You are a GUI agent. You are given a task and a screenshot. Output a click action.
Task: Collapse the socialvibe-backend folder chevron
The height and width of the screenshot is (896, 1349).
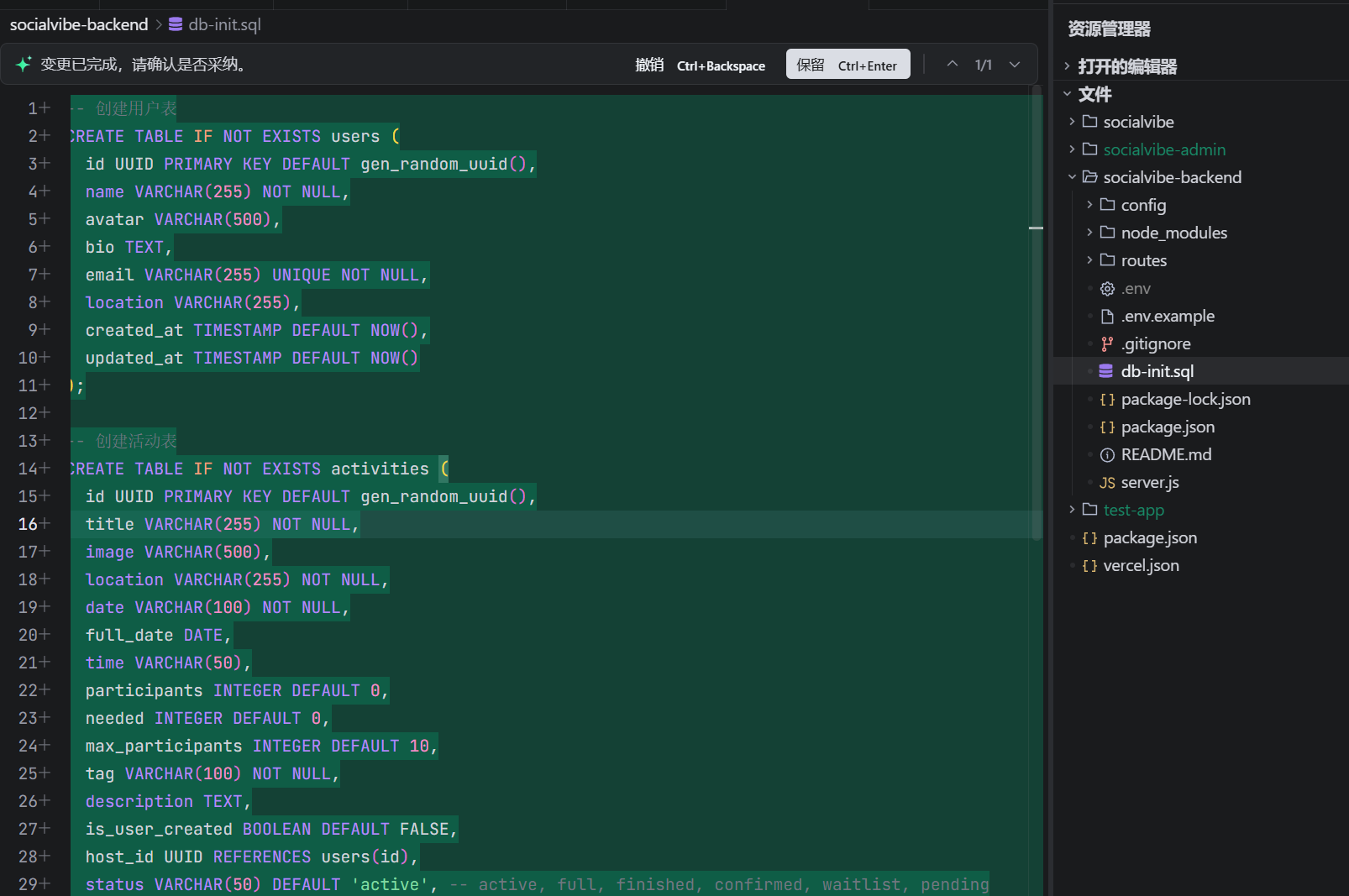[x=1072, y=177]
